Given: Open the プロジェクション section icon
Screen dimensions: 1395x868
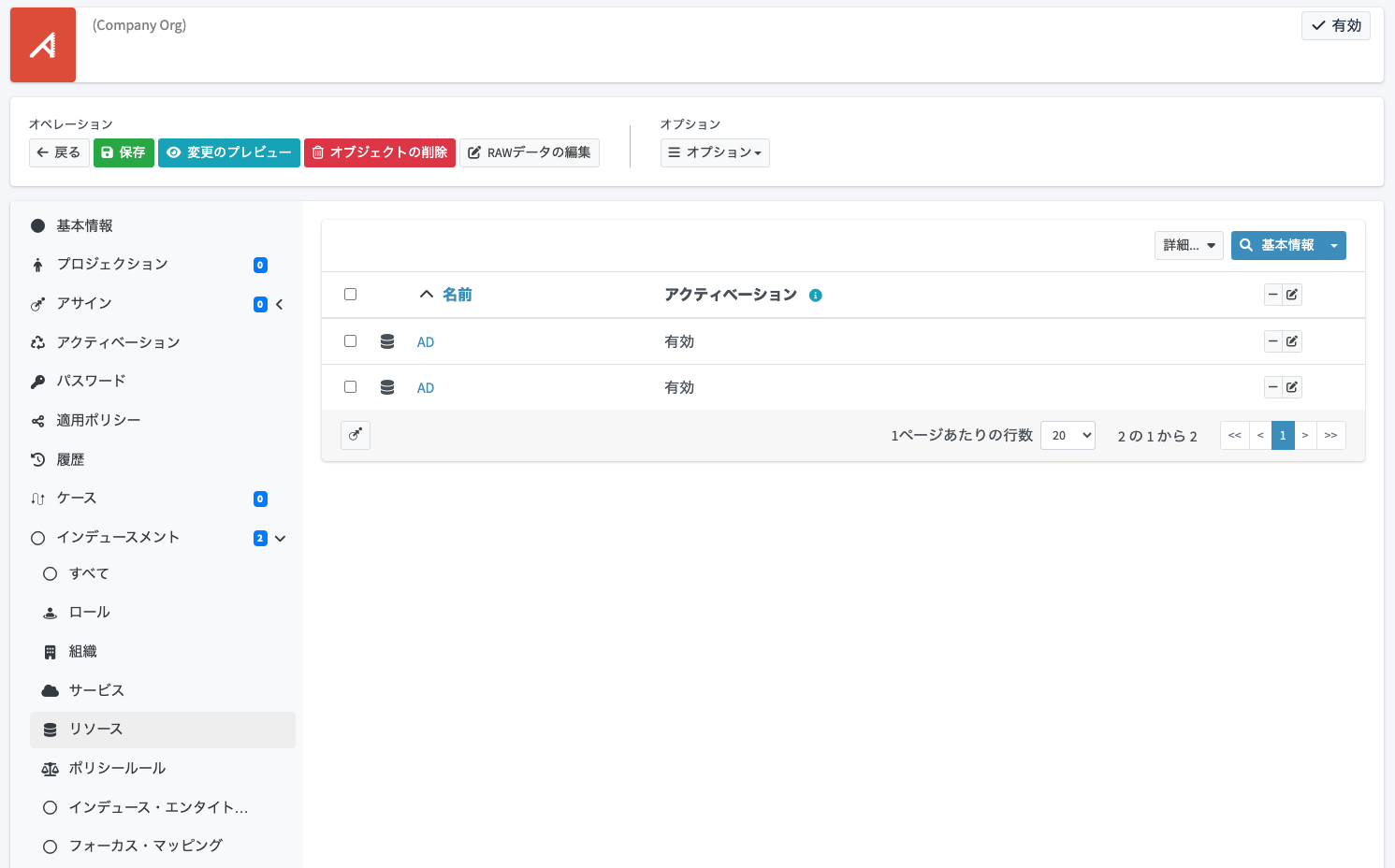Looking at the screenshot, I should [x=37, y=265].
